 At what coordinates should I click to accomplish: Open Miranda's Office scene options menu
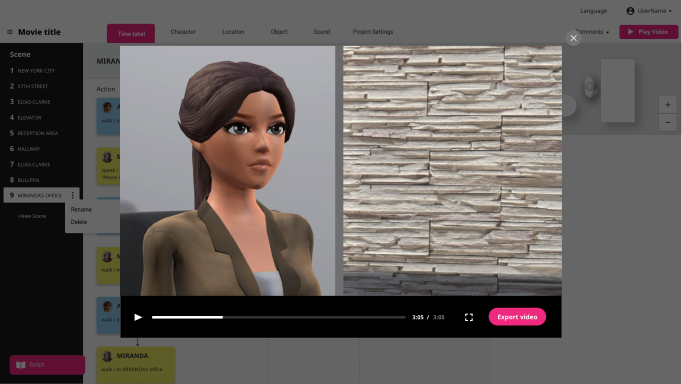coord(73,195)
